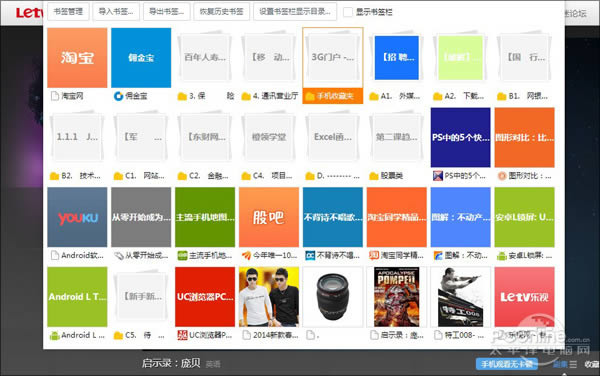Open the gray 从零开始成为 tile
The width and height of the screenshot is (600, 376).
pos(141,217)
